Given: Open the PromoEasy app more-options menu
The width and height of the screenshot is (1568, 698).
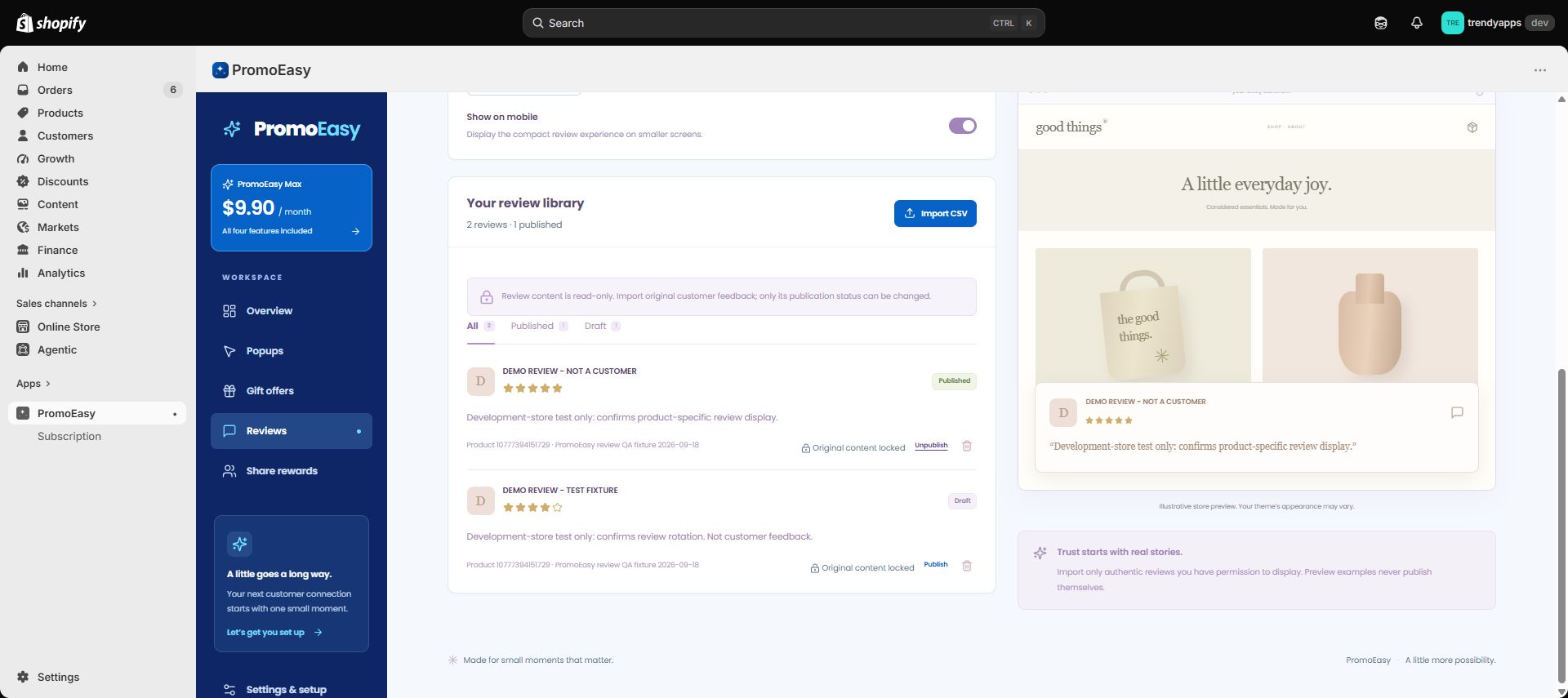Looking at the screenshot, I should pos(1540,70).
